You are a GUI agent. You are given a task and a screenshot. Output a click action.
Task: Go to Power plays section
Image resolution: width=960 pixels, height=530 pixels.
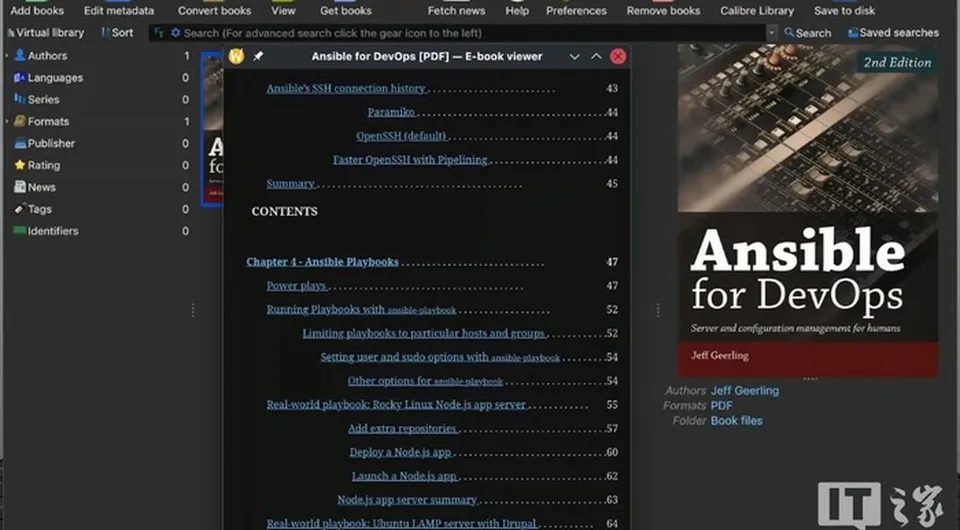[x=296, y=286]
